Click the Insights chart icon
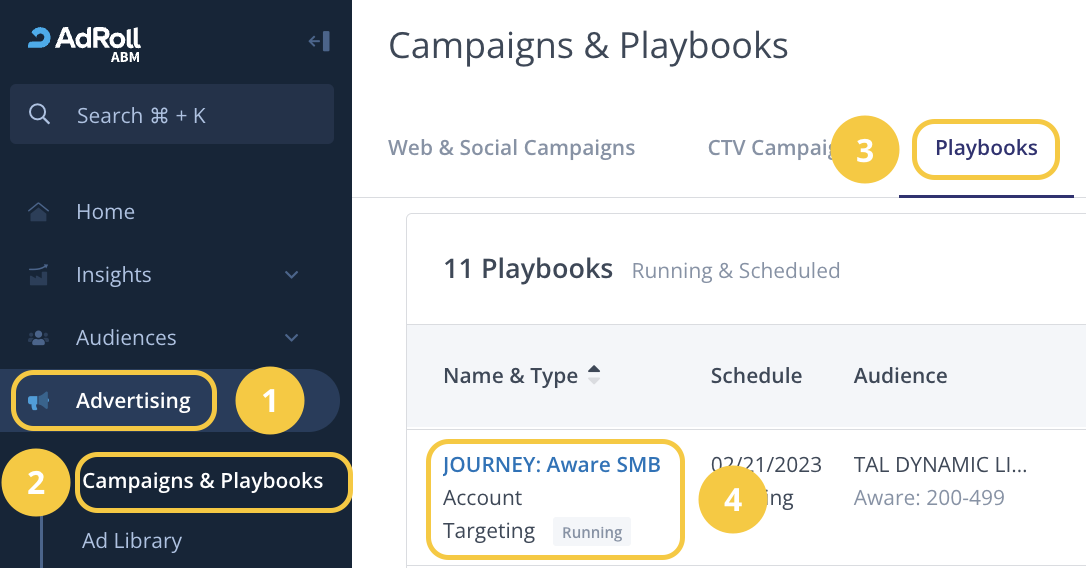The height and width of the screenshot is (568, 1086). 39,274
